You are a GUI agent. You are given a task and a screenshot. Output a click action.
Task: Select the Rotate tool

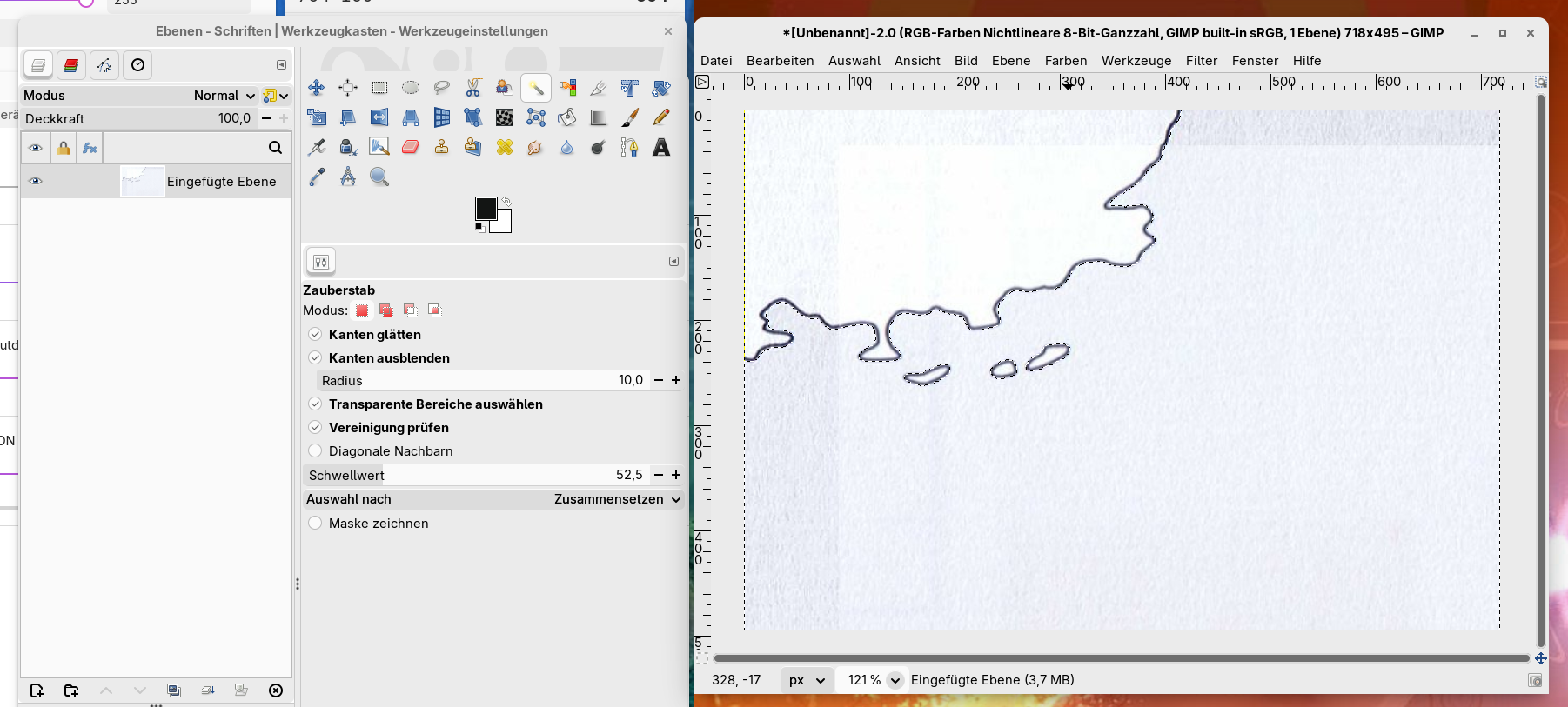(x=661, y=87)
